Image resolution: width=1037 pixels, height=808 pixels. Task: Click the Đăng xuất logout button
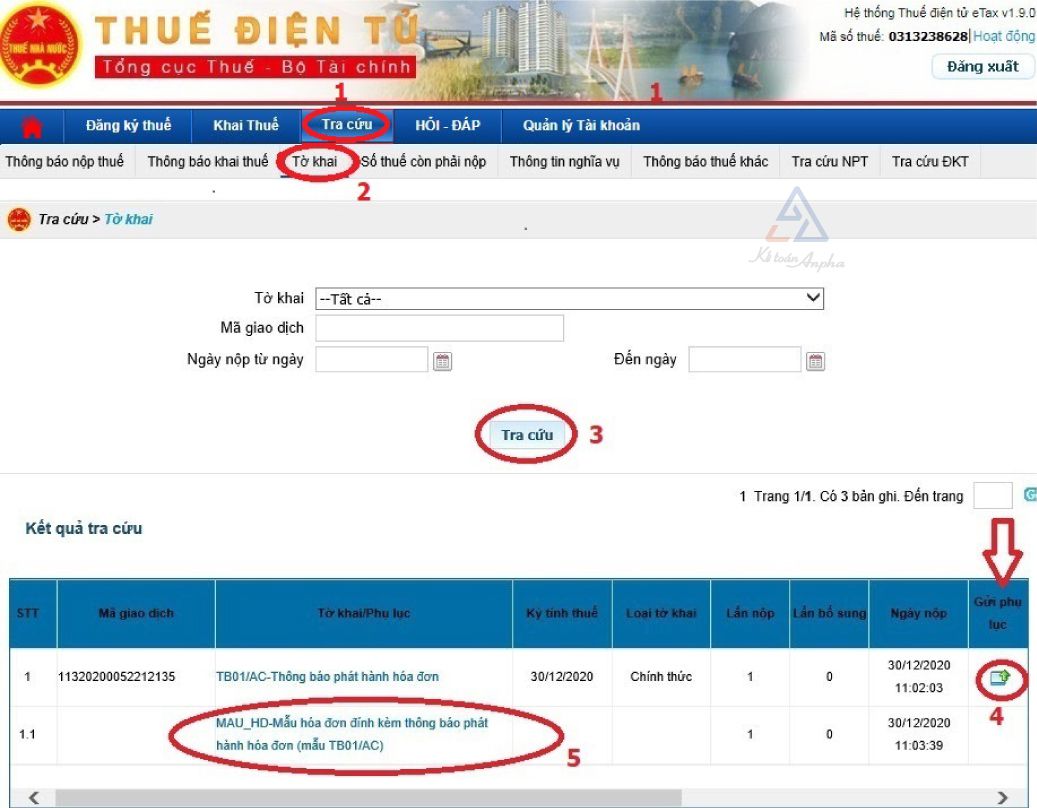[x=982, y=66]
